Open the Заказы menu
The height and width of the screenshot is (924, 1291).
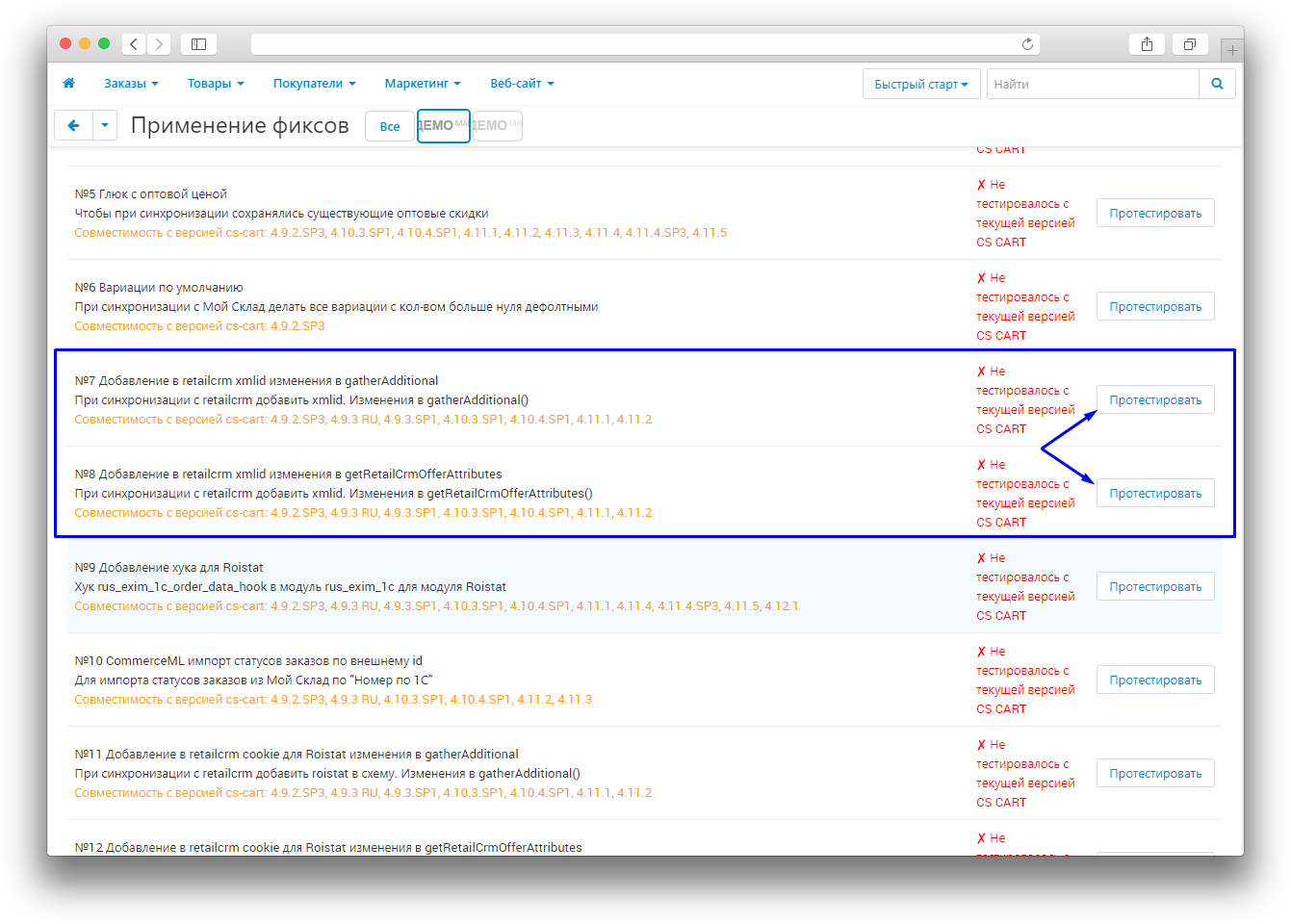click(131, 84)
